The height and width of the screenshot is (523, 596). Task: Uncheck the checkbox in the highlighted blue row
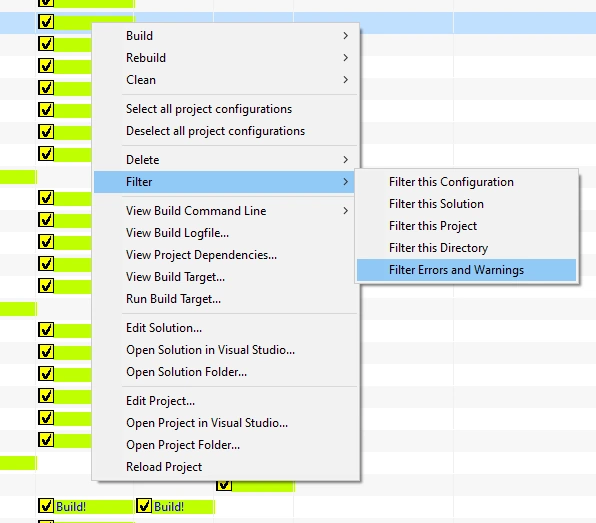tap(46, 22)
